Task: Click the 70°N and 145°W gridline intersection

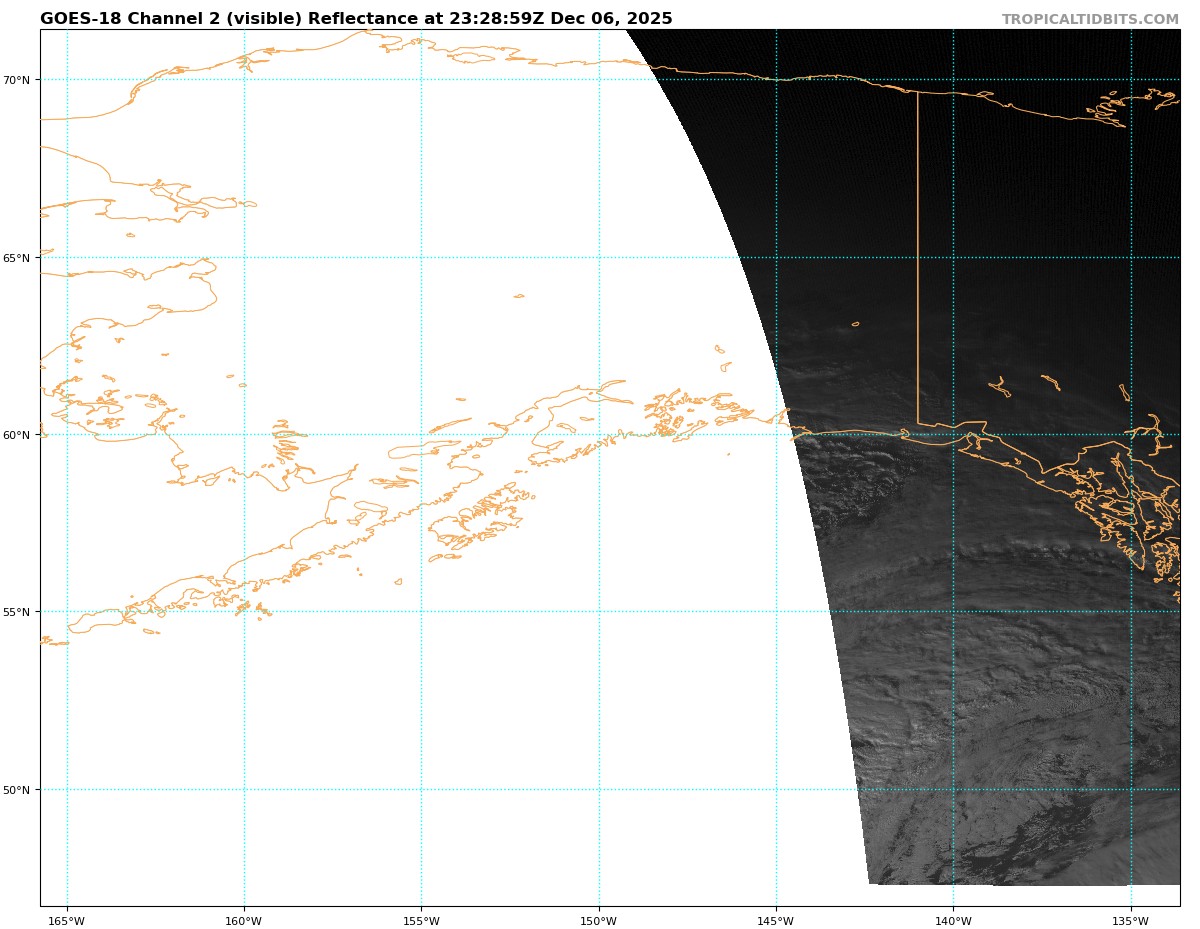Action: click(x=776, y=80)
